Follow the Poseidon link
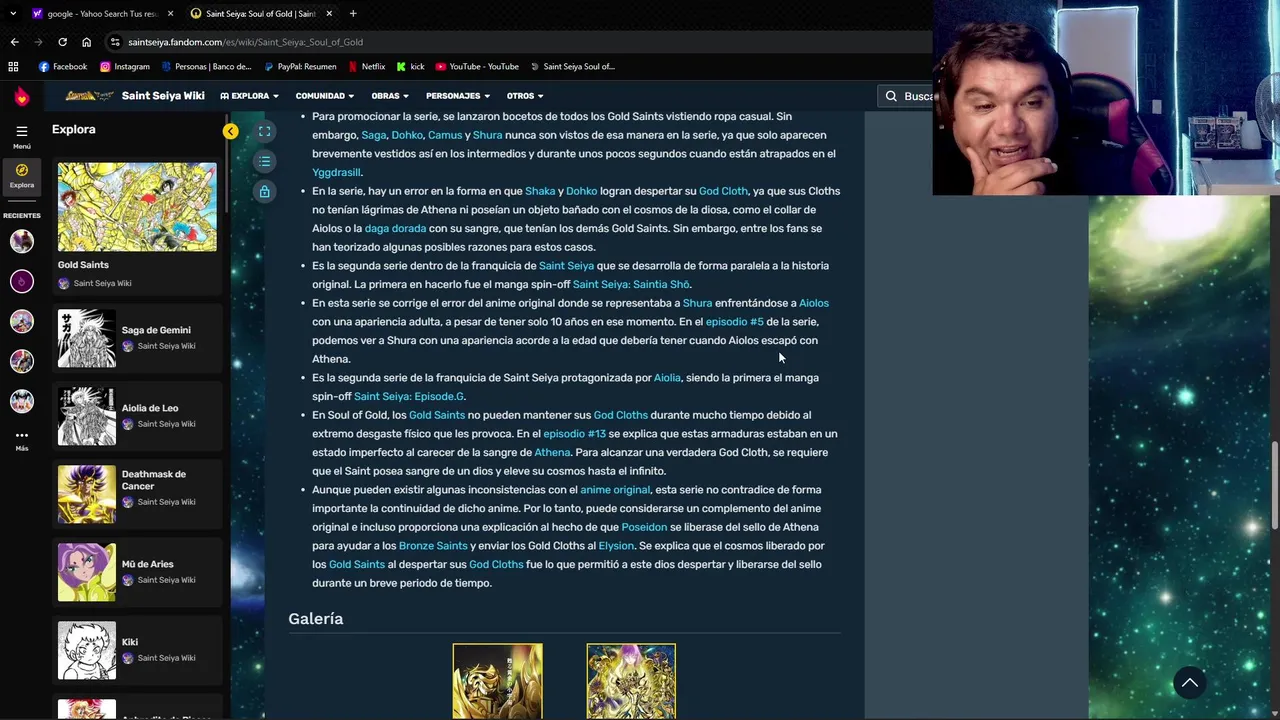1280x720 pixels. tap(644, 527)
